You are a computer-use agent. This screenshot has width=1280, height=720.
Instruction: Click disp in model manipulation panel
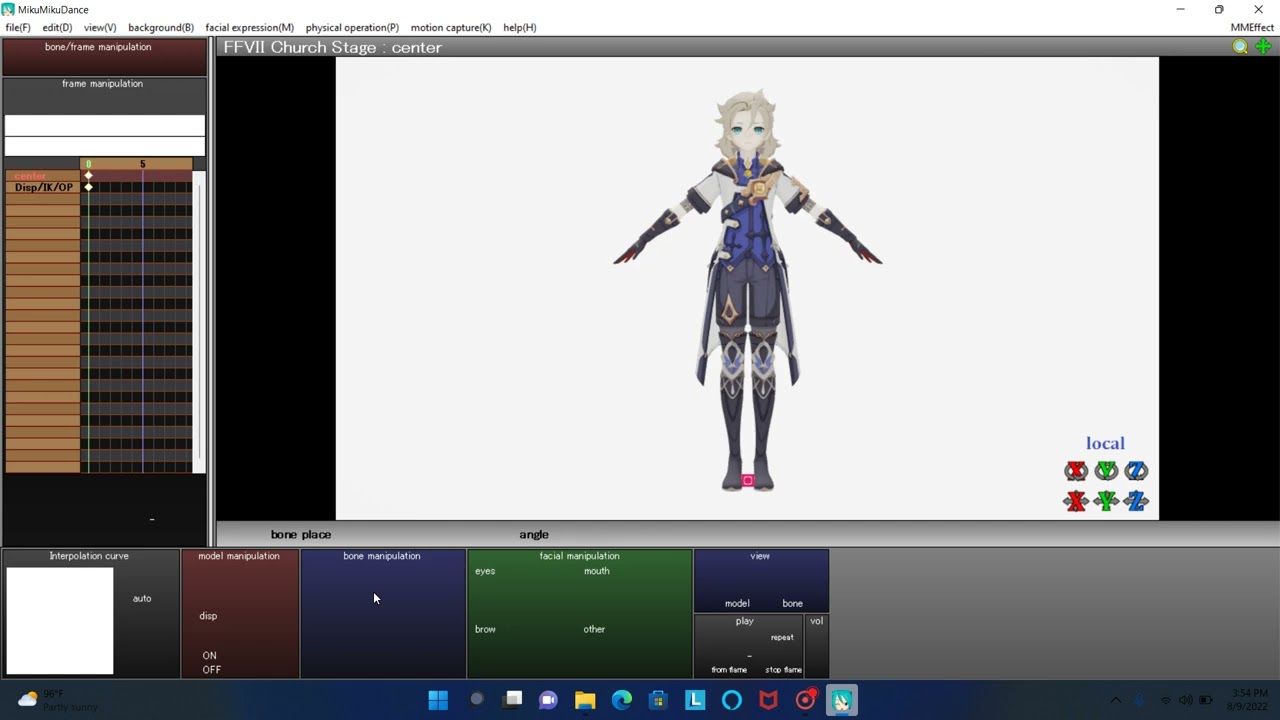coord(208,616)
